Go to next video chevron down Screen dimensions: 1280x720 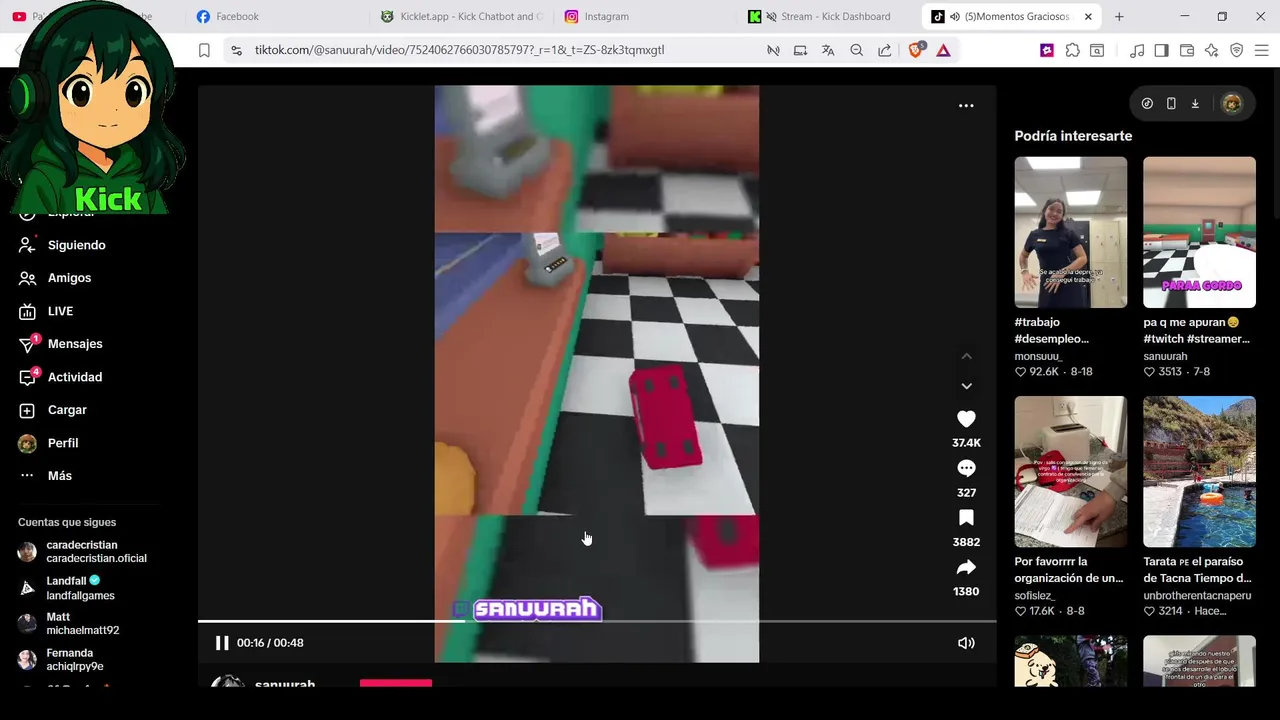pos(966,386)
